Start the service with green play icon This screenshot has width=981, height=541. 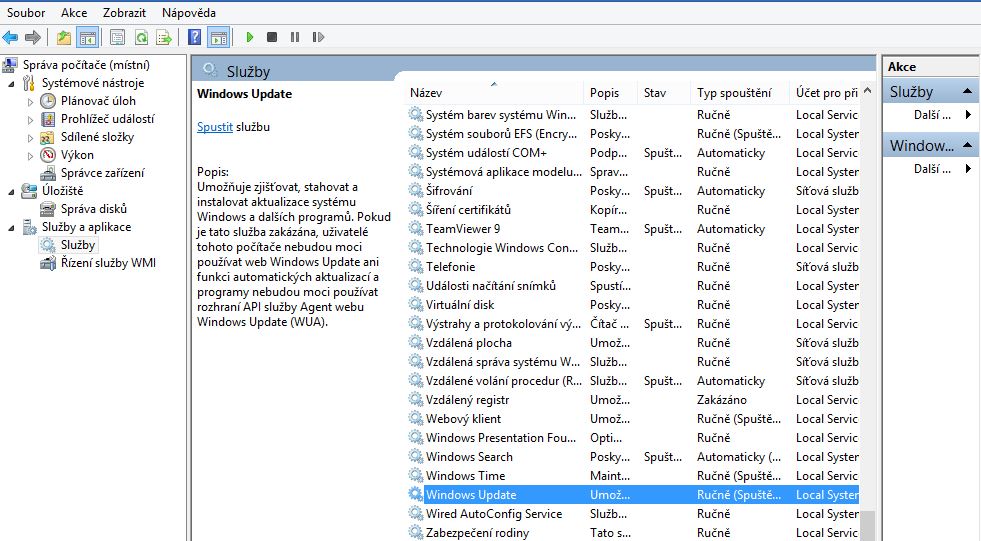[249, 37]
